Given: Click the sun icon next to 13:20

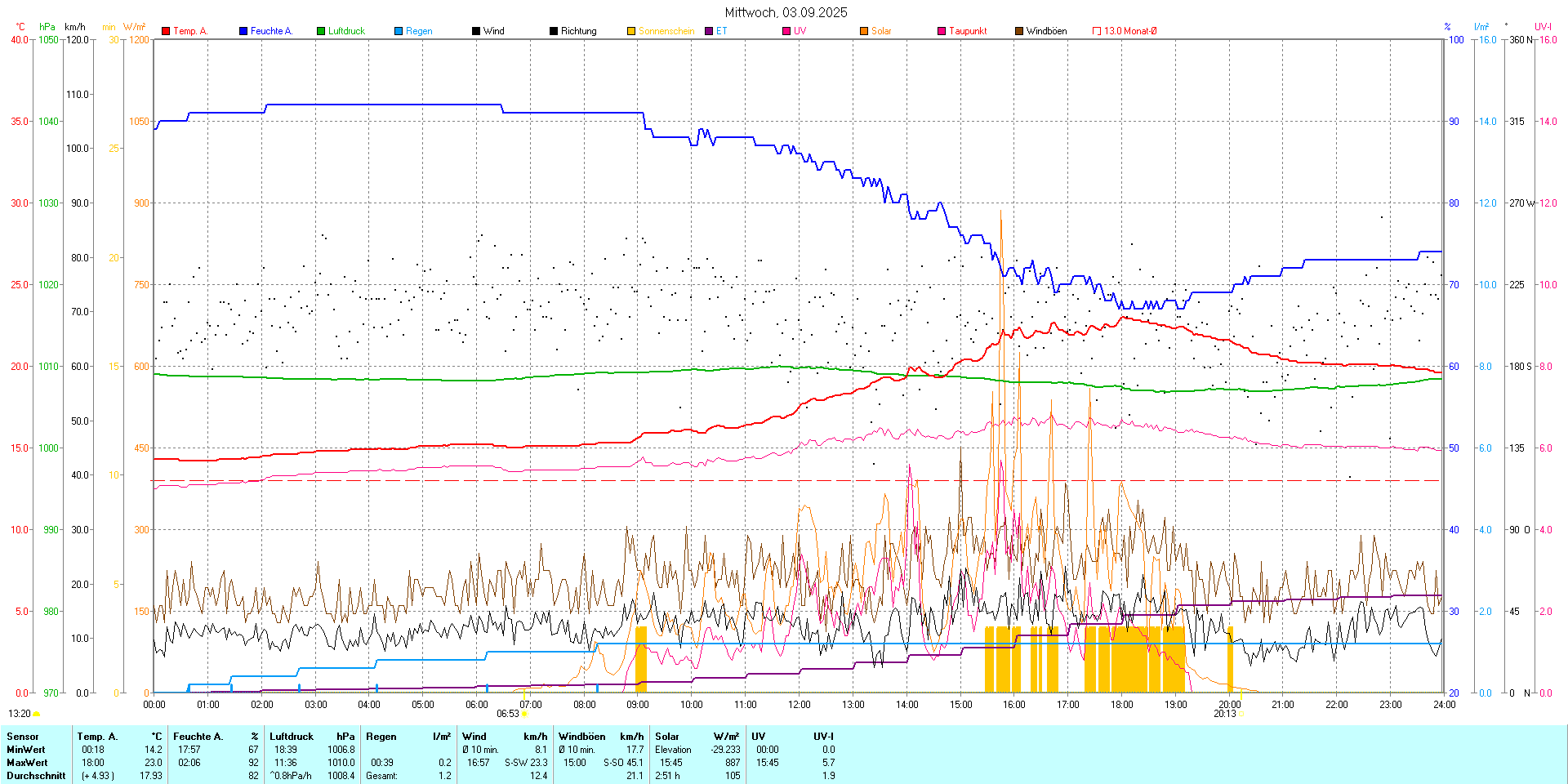Looking at the screenshot, I should pyautogui.click(x=37, y=714).
